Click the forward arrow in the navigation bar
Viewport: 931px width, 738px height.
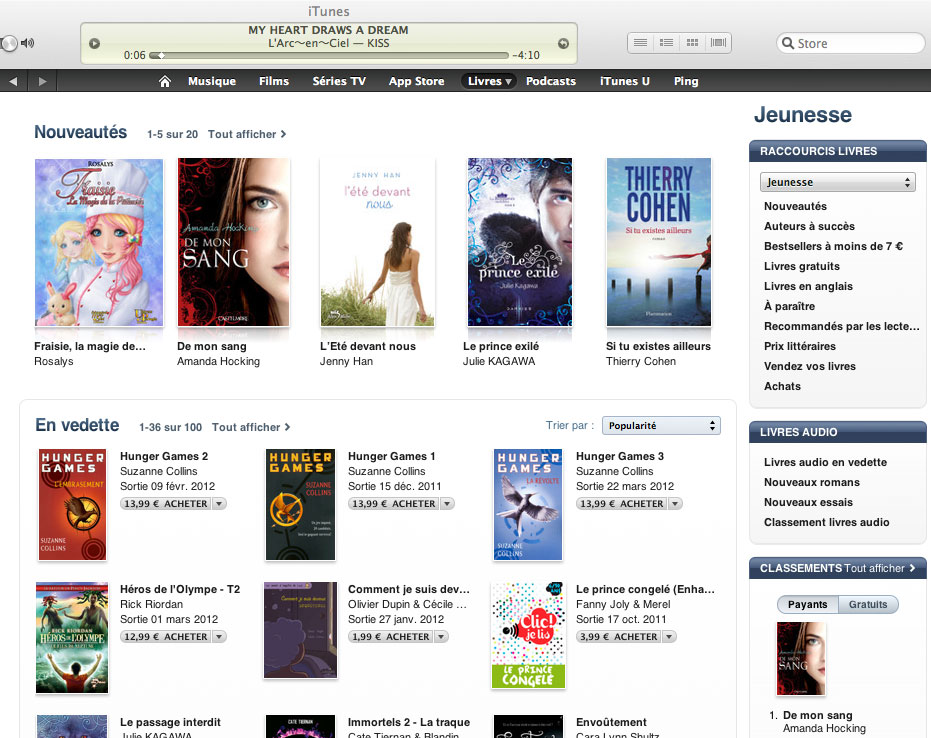42,81
